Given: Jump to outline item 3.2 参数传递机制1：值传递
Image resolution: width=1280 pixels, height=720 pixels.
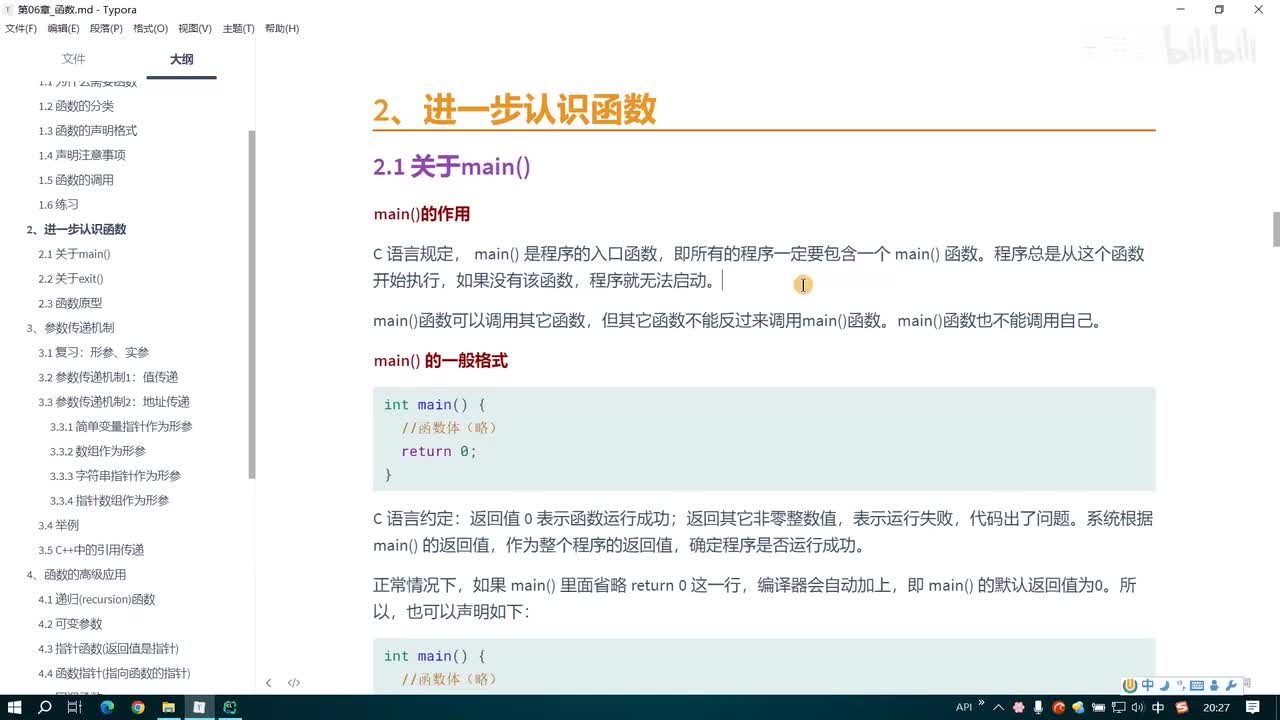Looking at the screenshot, I should (108, 377).
